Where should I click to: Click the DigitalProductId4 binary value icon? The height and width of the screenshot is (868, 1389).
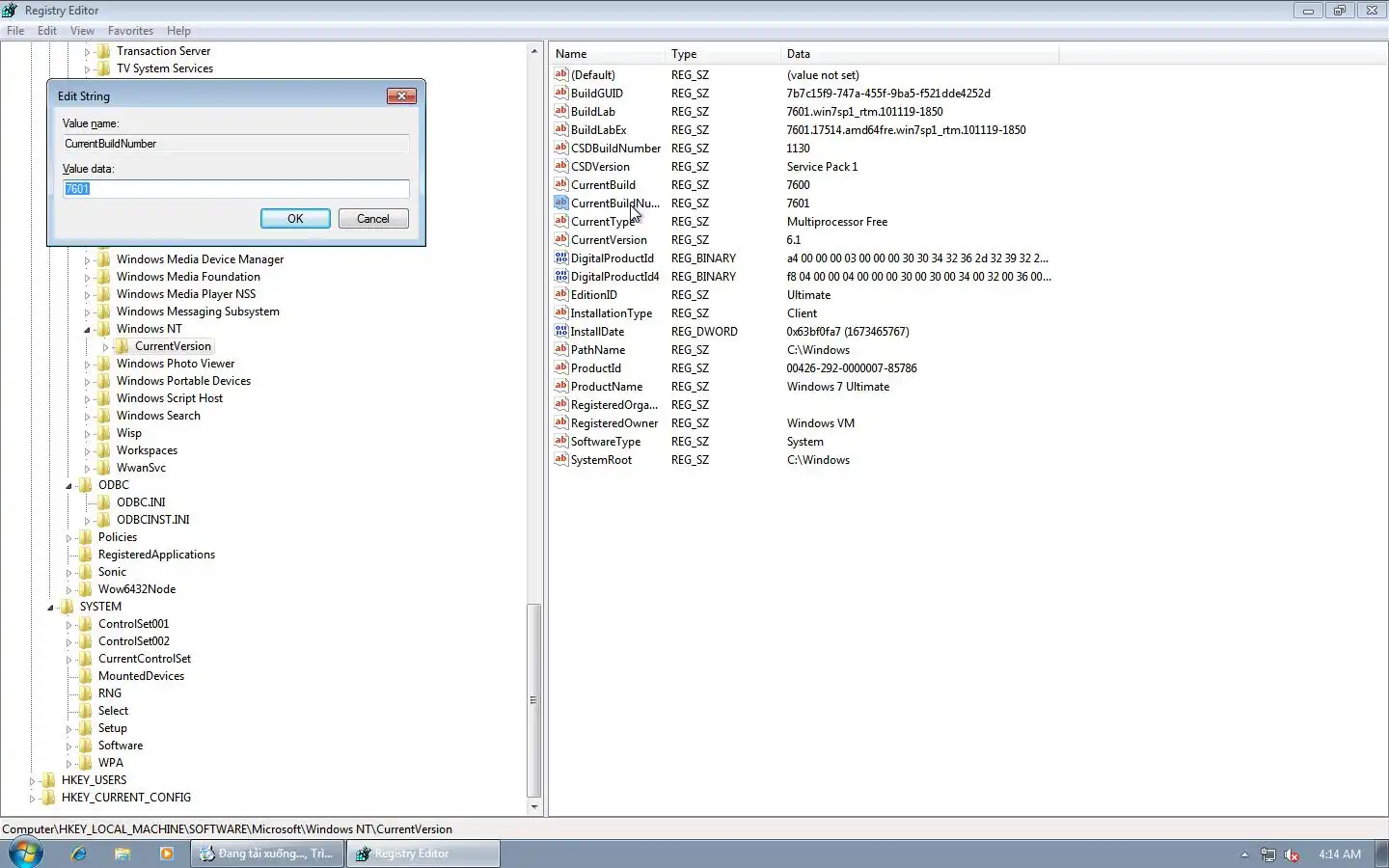coord(560,276)
